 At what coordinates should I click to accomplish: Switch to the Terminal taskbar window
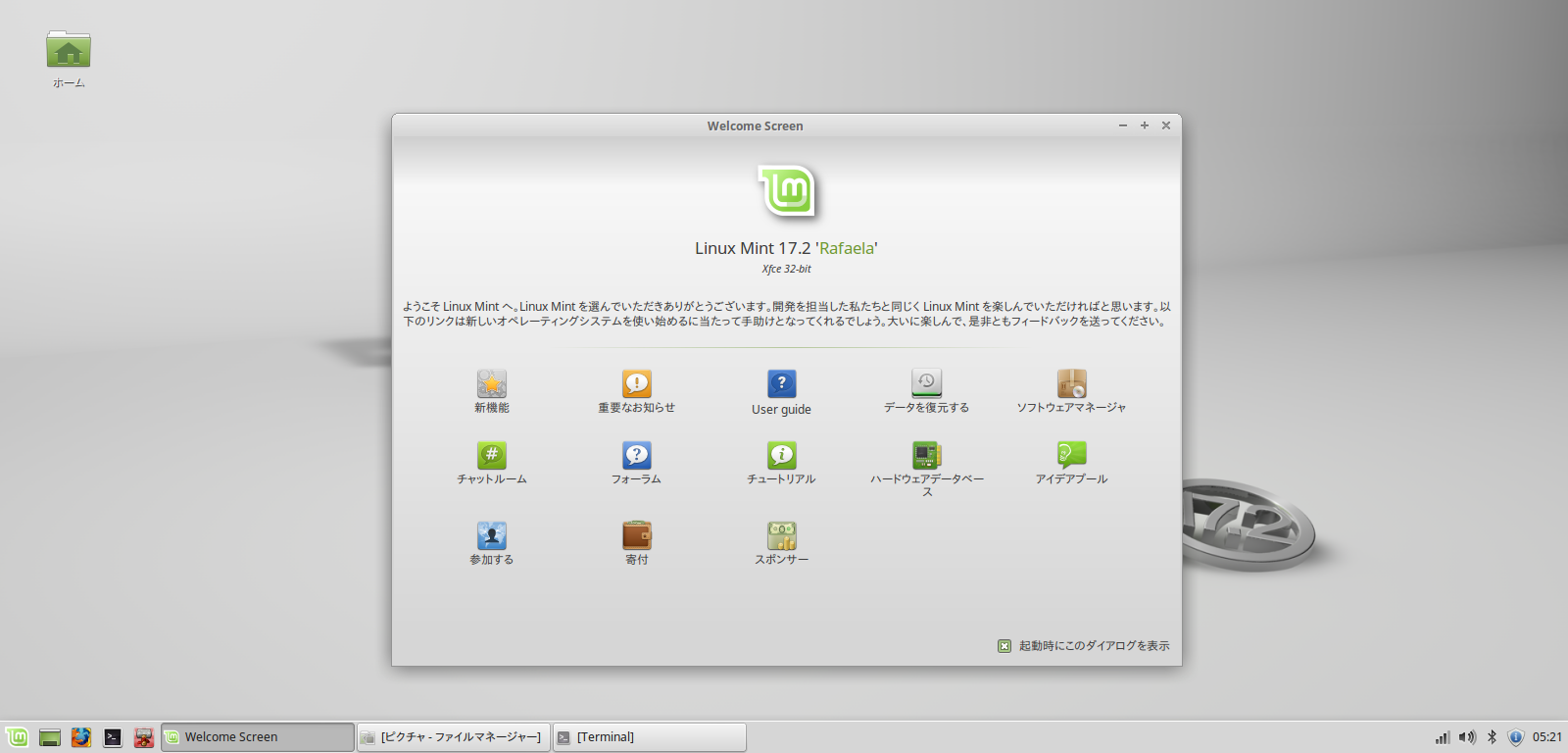[x=650, y=737]
